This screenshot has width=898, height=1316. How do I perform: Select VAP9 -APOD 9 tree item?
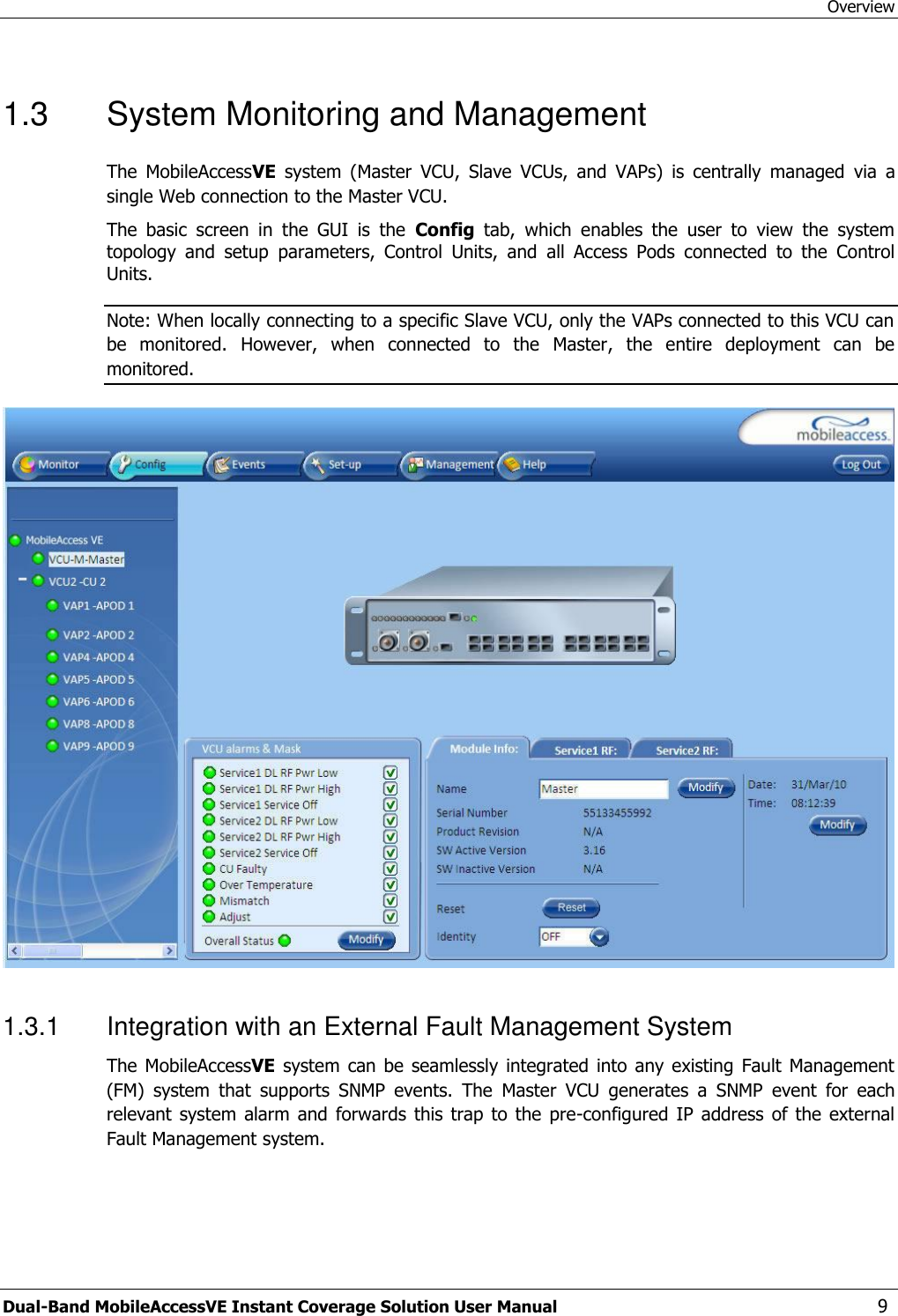99,746
